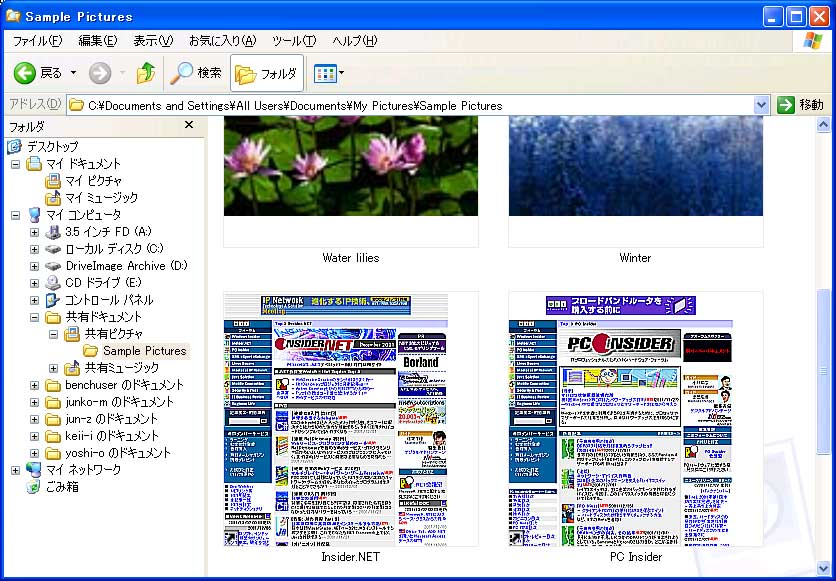Expand the address bar dropdown list
This screenshot has width=836, height=581.
coord(761,106)
